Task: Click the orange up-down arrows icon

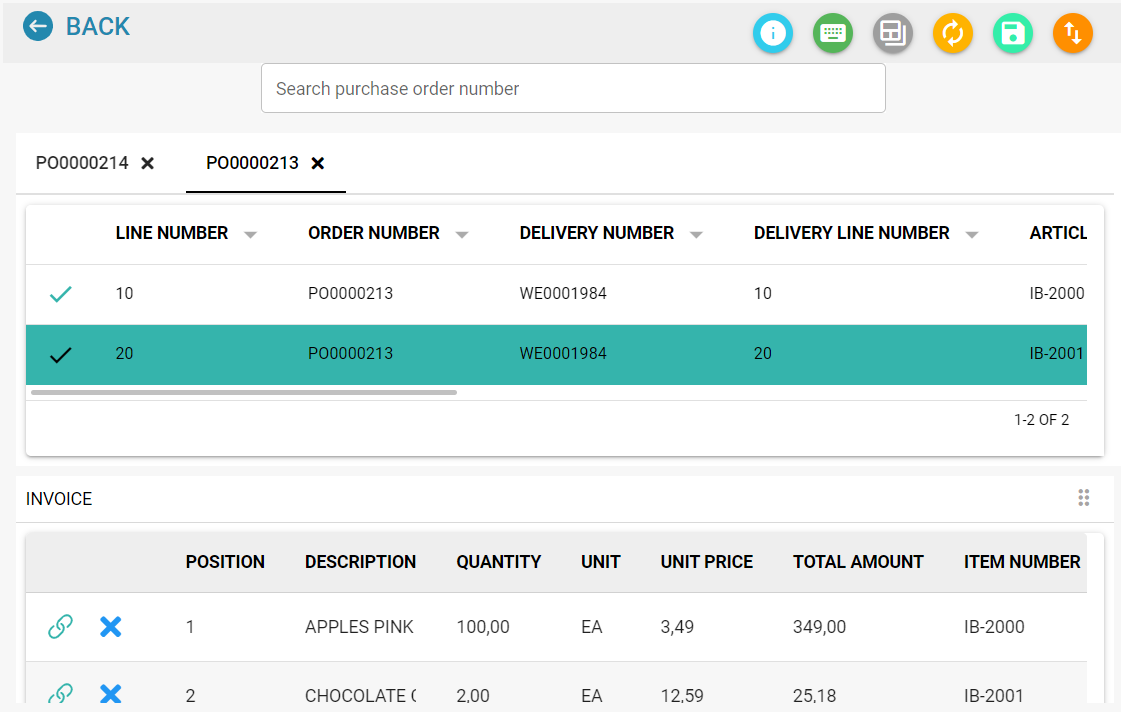Action: (1073, 33)
